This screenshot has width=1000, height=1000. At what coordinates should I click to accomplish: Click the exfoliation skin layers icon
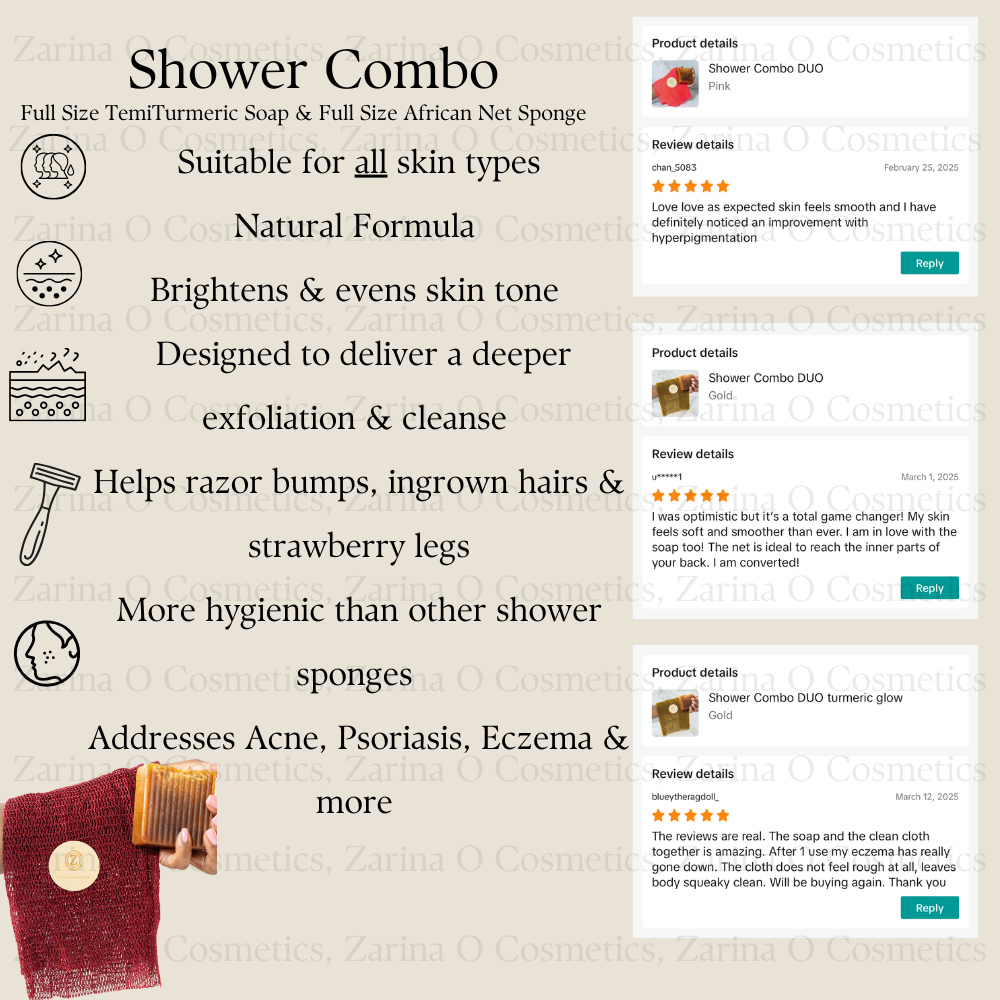pyautogui.click(x=47, y=385)
